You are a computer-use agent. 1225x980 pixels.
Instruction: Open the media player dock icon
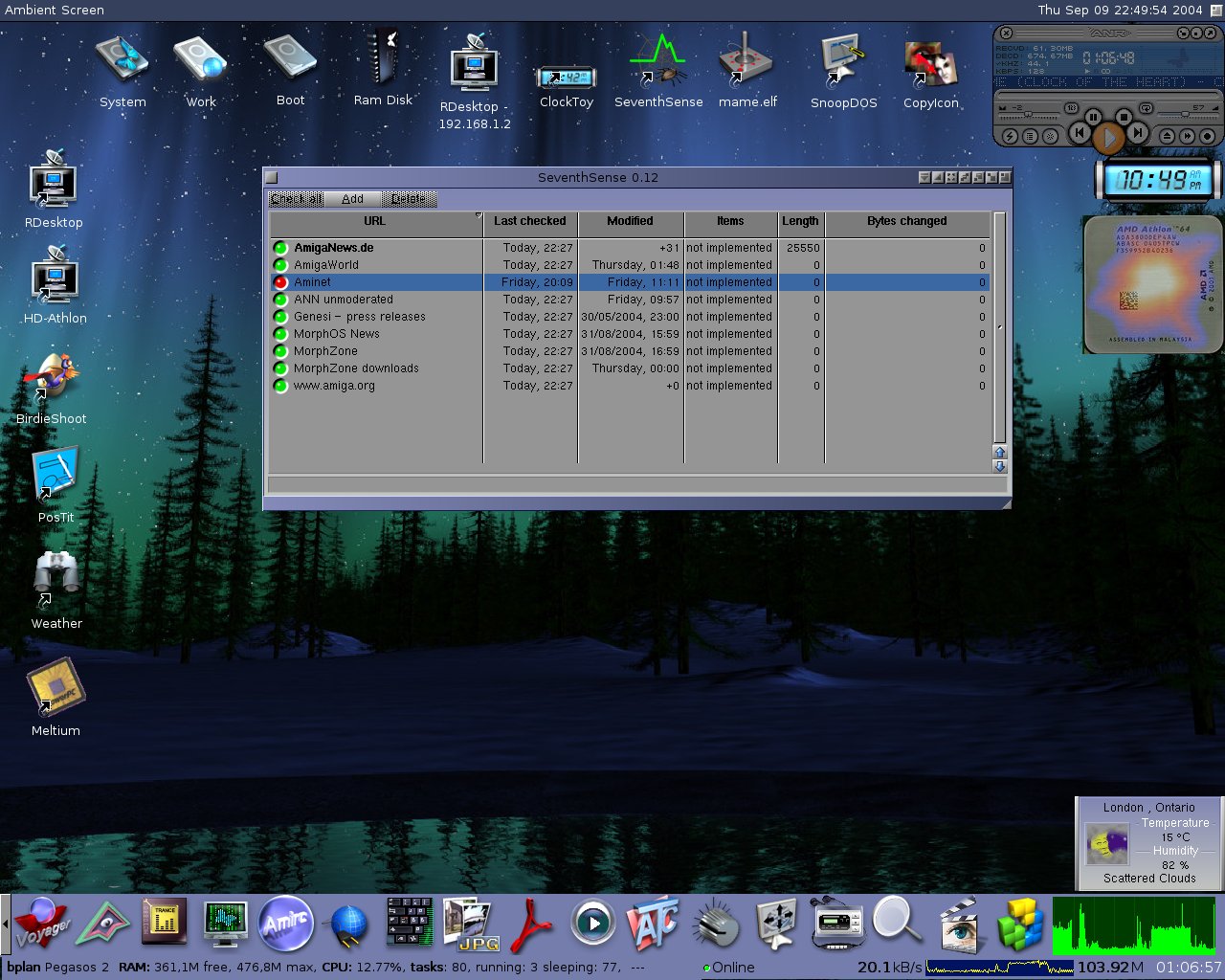coord(593,924)
